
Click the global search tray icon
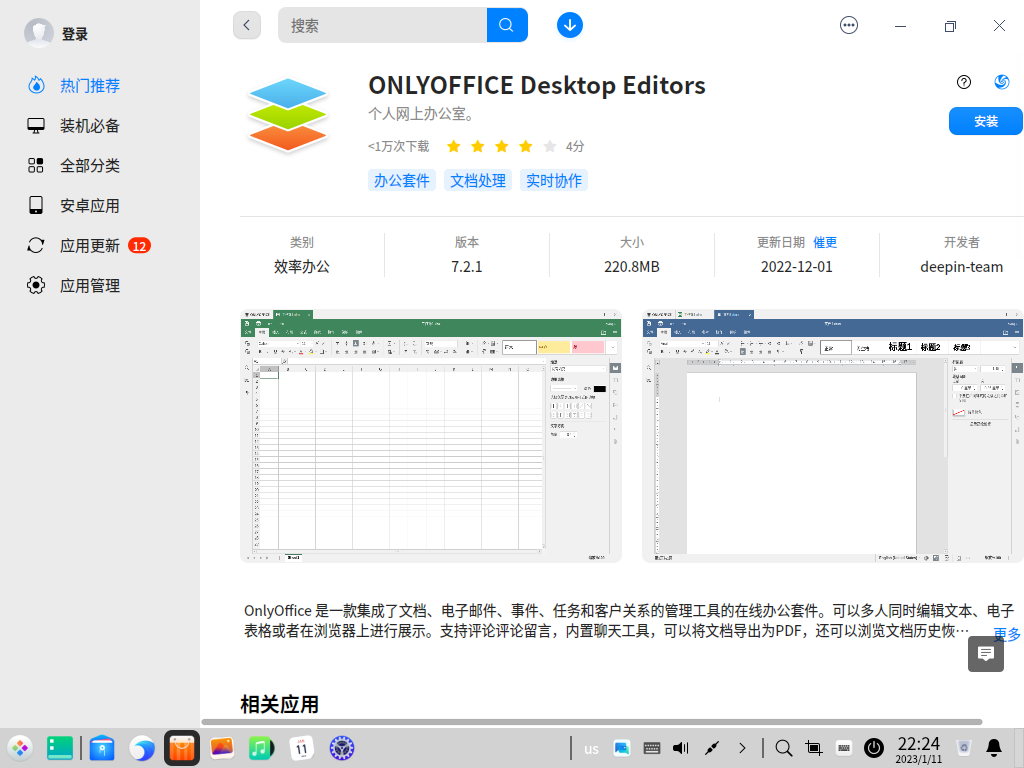click(x=784, y=748)
